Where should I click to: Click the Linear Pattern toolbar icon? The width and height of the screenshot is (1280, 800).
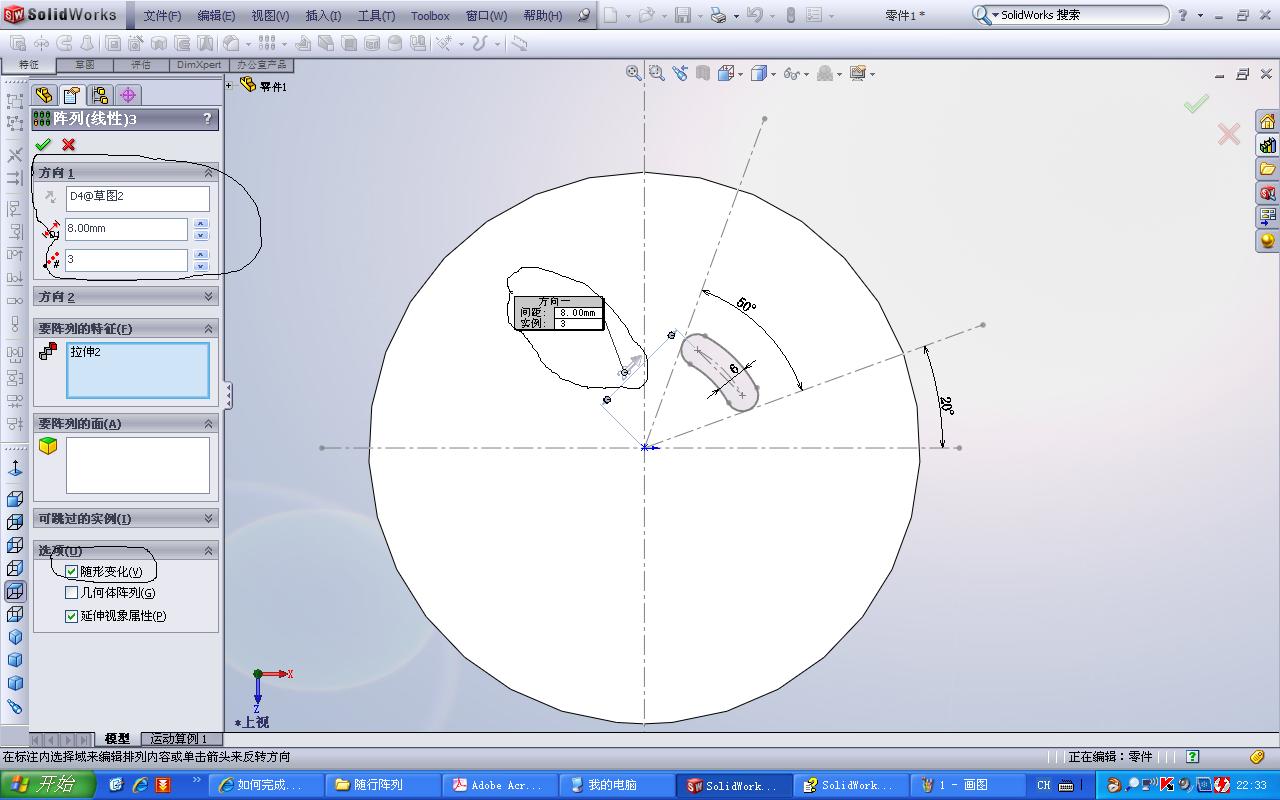[x=267, y=44]
